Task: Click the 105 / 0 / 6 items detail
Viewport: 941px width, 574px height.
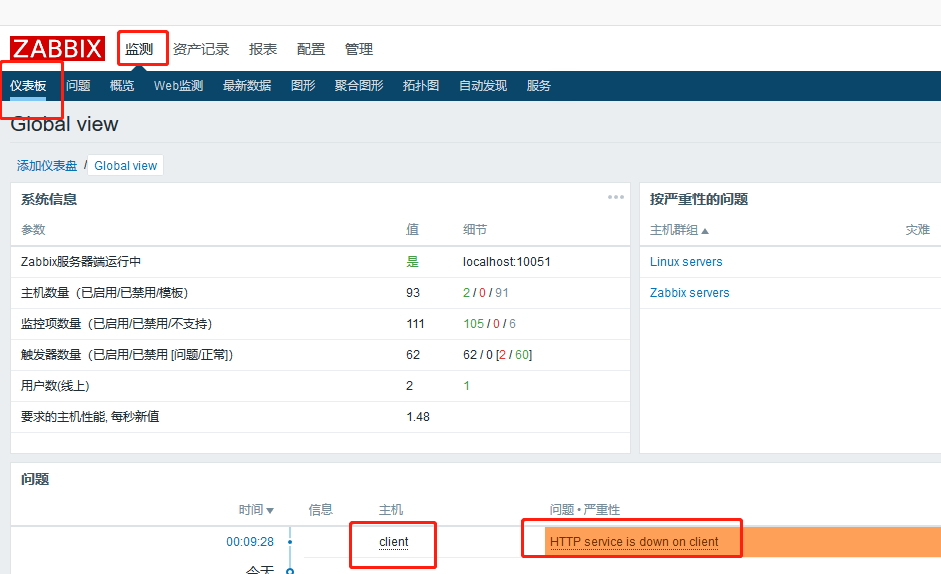Action: tap(489, 324)
